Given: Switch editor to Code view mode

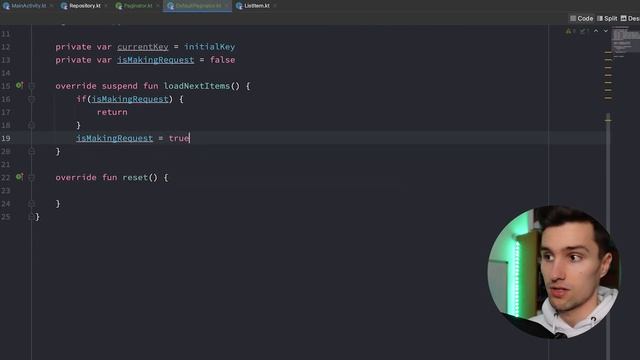Looking at the screenshot, I should (x=582, y=18).
